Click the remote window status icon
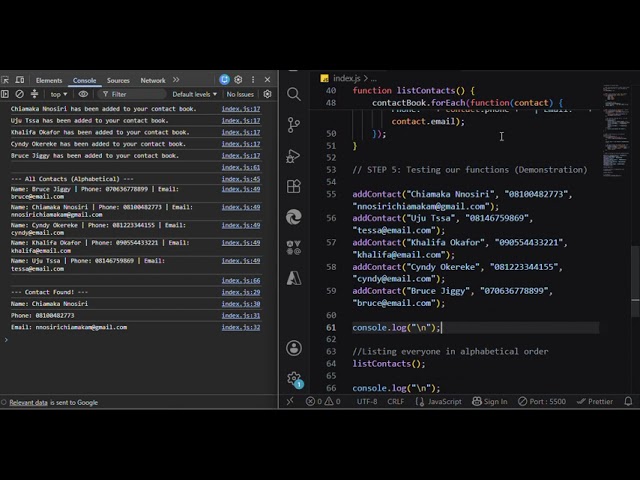This screenshot has height=480, width=640. [x=290, y=402]
